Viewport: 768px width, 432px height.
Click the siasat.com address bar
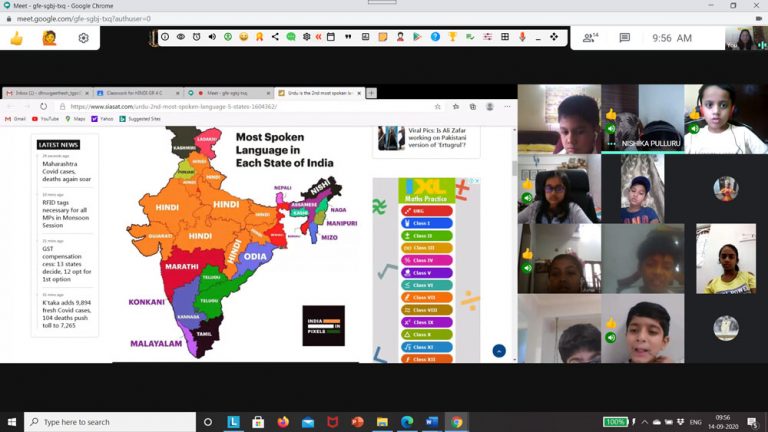[245, 106]
